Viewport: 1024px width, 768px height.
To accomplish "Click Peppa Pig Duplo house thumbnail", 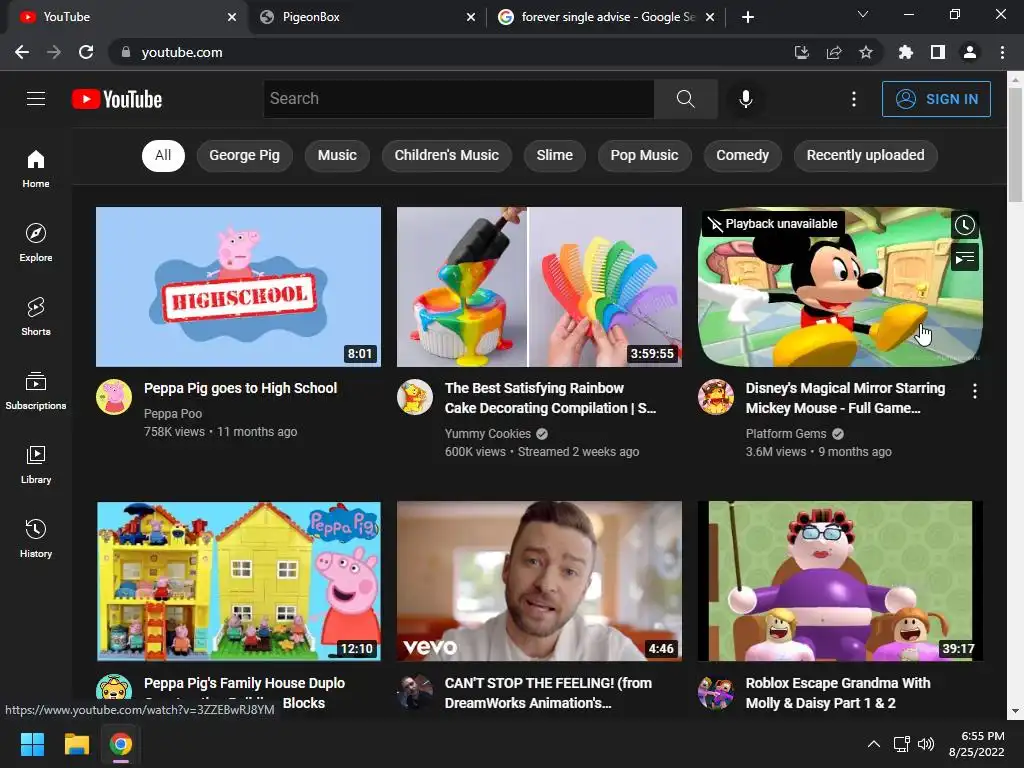I will (238, 581).
